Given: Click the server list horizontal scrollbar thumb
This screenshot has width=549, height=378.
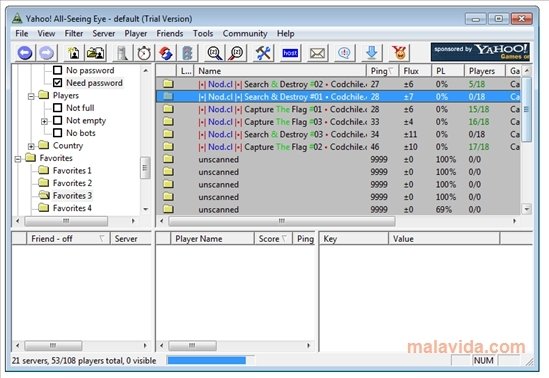Looking at the screenshot, I should tap(282, 221).
